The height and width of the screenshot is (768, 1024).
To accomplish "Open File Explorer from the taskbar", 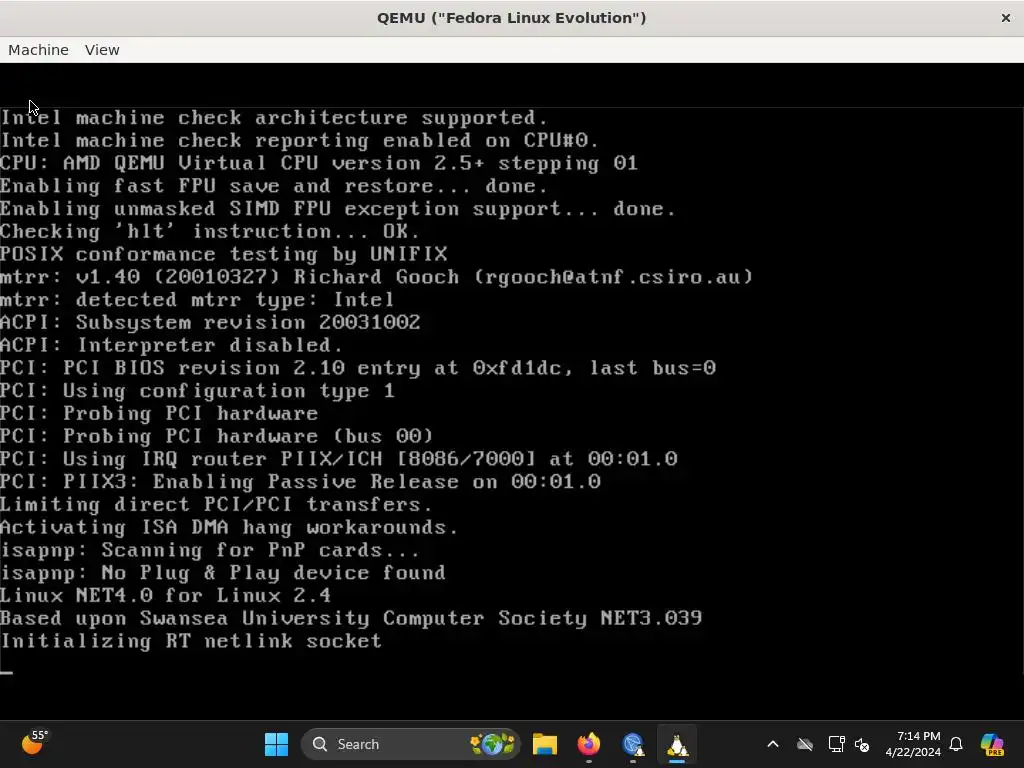I will pyautogui.click(x=545, y=744).
